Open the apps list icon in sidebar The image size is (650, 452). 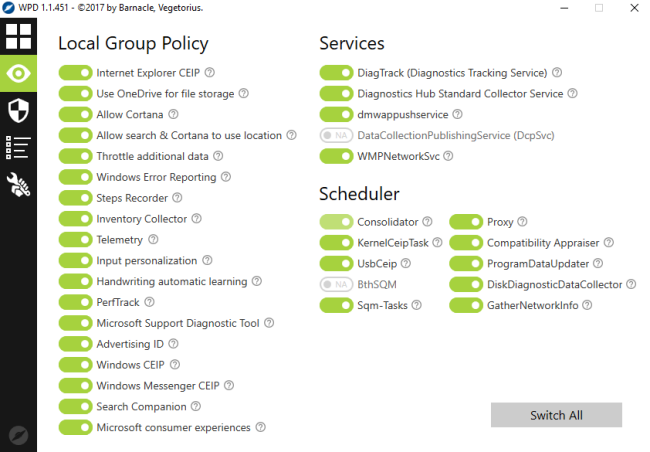[18, 147]
